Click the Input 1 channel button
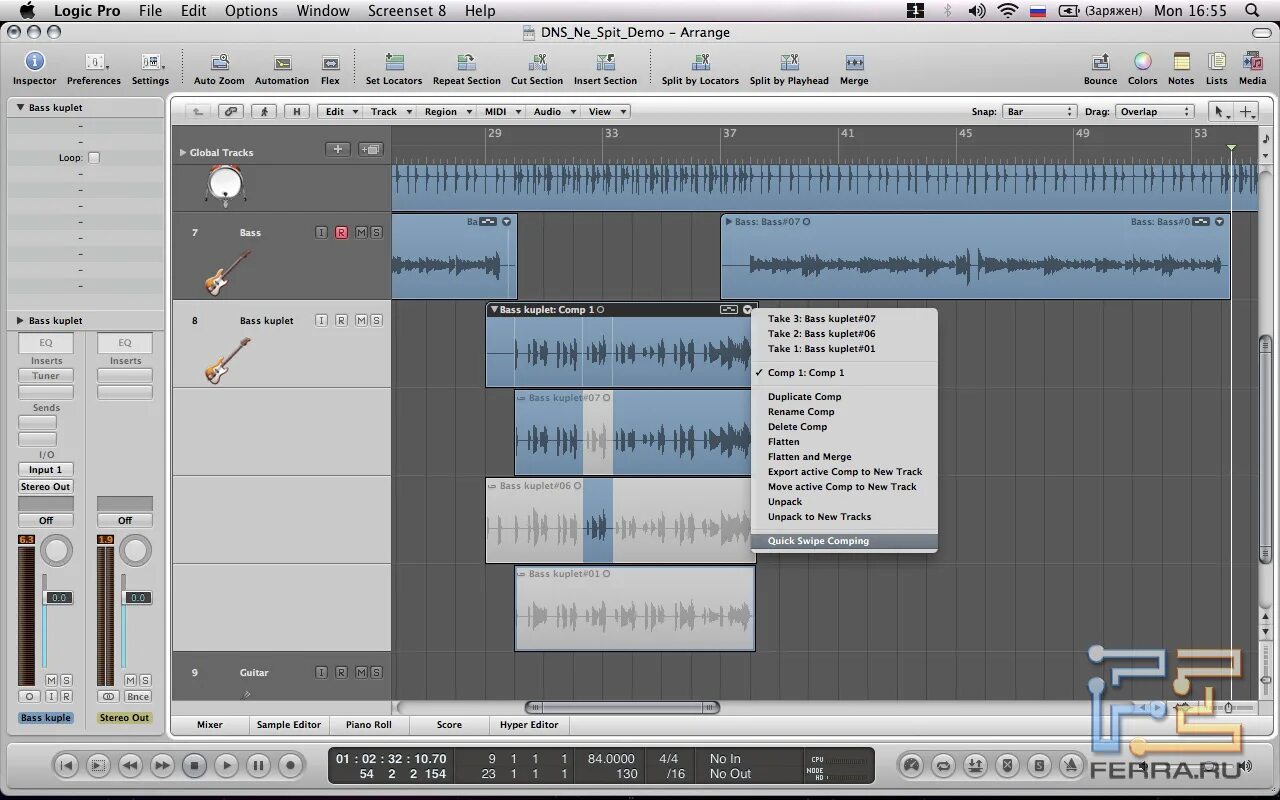 point(46,470)
